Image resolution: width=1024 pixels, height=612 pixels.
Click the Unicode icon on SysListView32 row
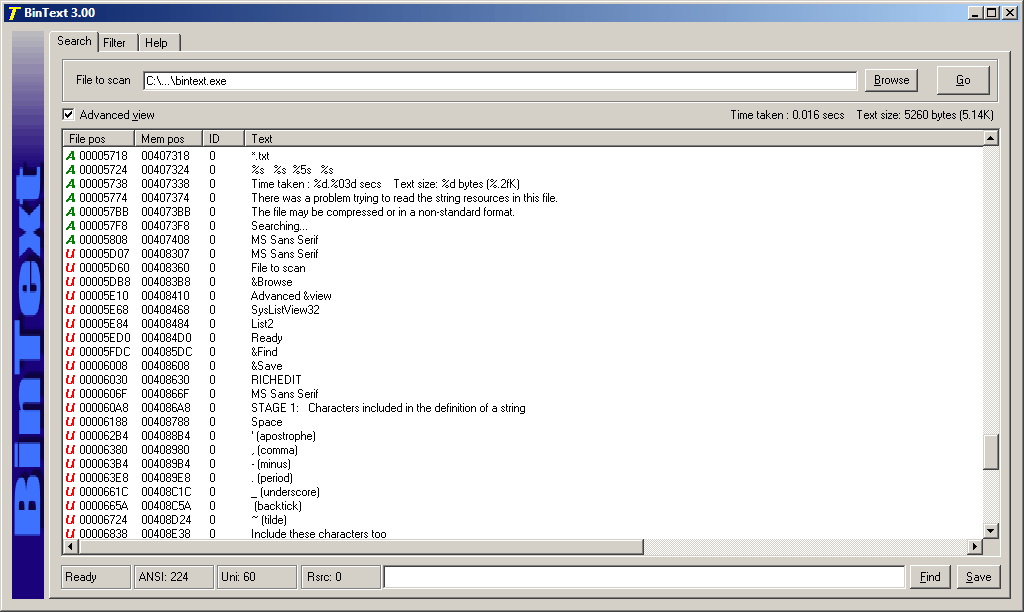(x=71, y=310)
